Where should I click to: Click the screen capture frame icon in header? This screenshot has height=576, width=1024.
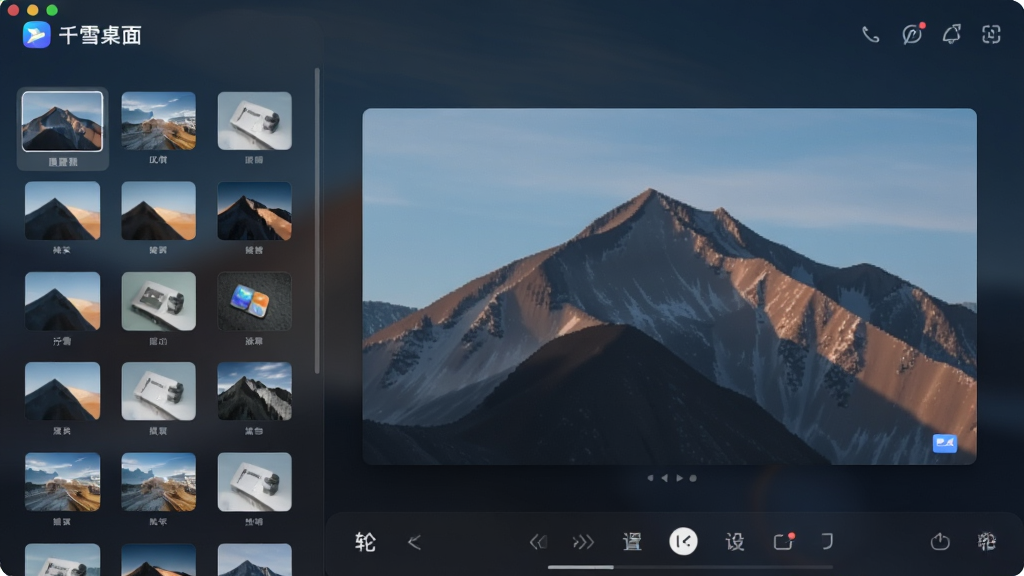991,34
